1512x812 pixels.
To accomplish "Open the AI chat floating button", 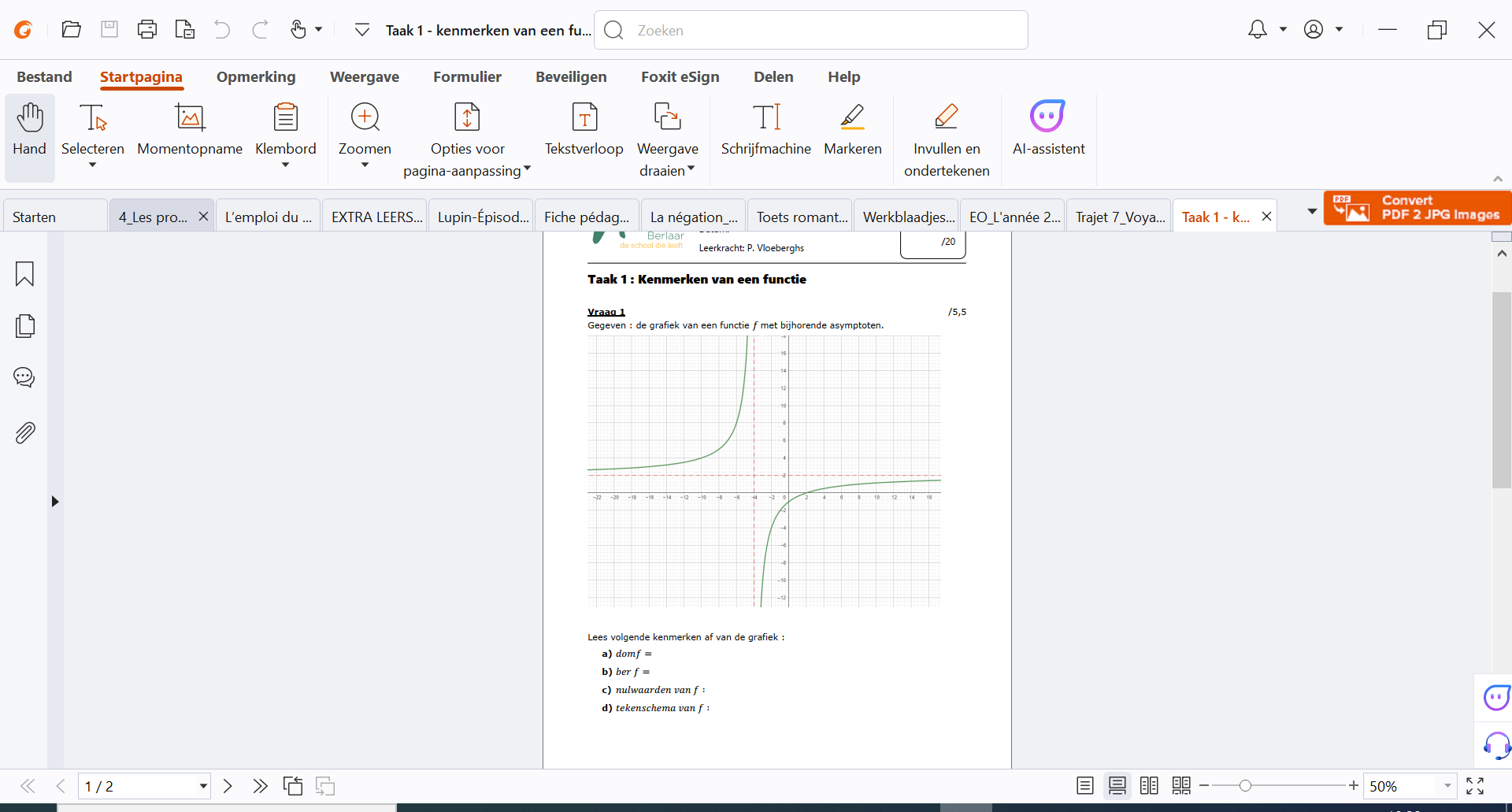I will coord(1495,698).
